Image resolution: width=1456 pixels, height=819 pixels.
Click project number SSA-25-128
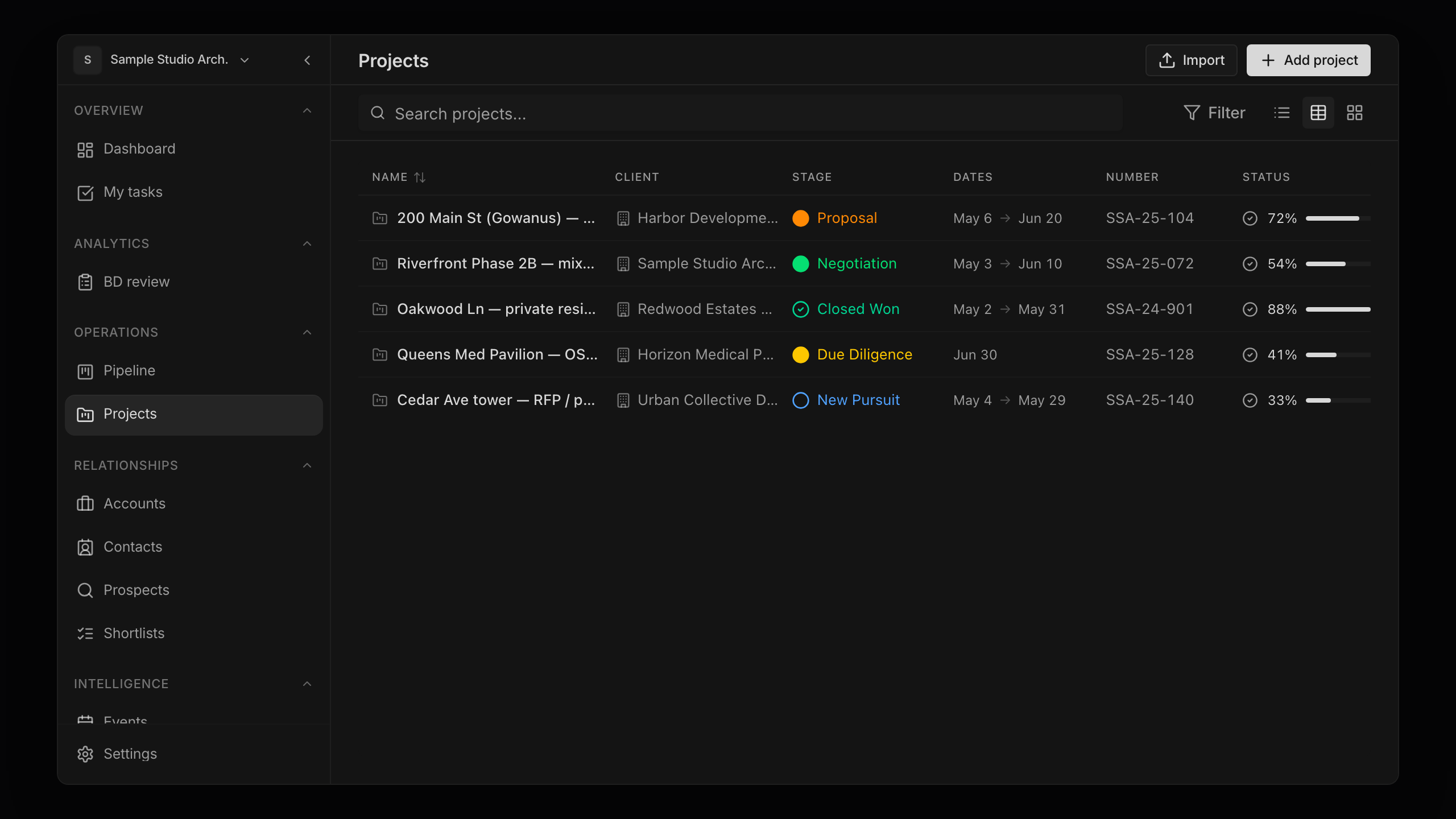[1149, 355]
